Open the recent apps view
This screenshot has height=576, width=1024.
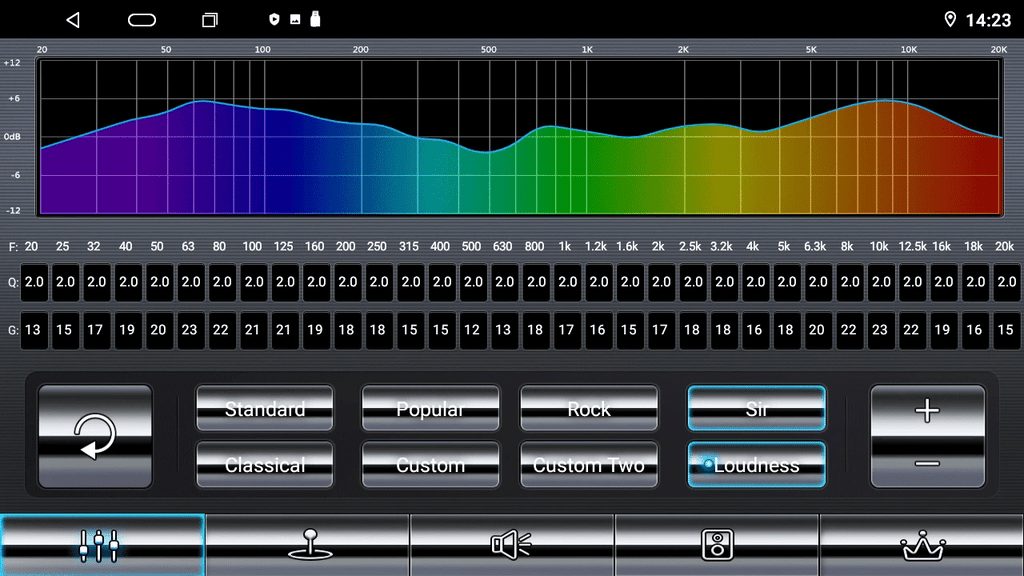click(210, 20)
